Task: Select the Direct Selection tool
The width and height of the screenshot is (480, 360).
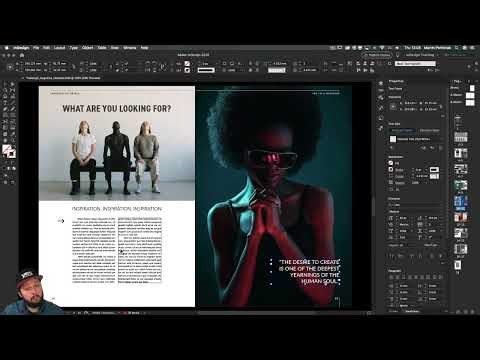Action: pos(13,84)
